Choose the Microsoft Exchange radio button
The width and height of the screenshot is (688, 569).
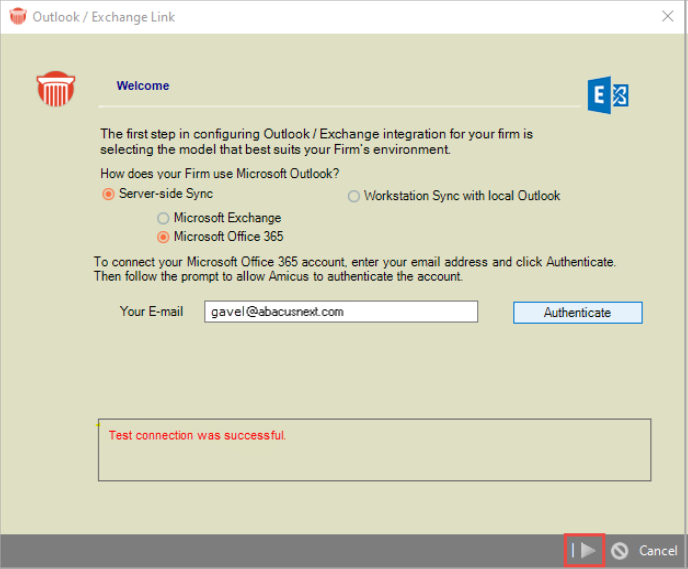tap(163, 218)
